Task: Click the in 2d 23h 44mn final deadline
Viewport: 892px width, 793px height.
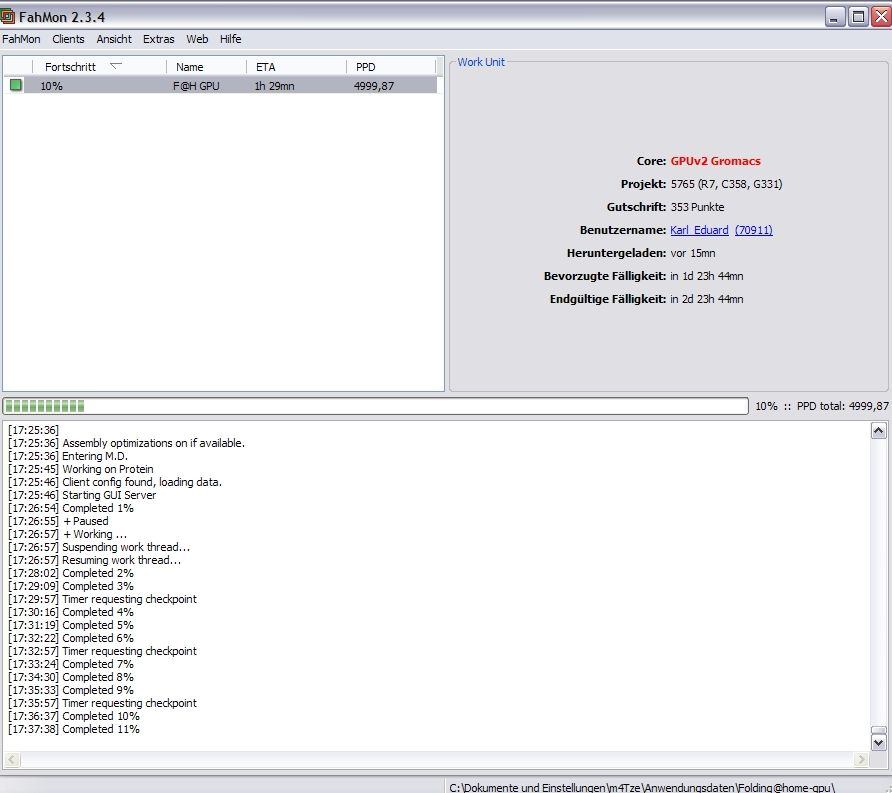Action: 707,299
